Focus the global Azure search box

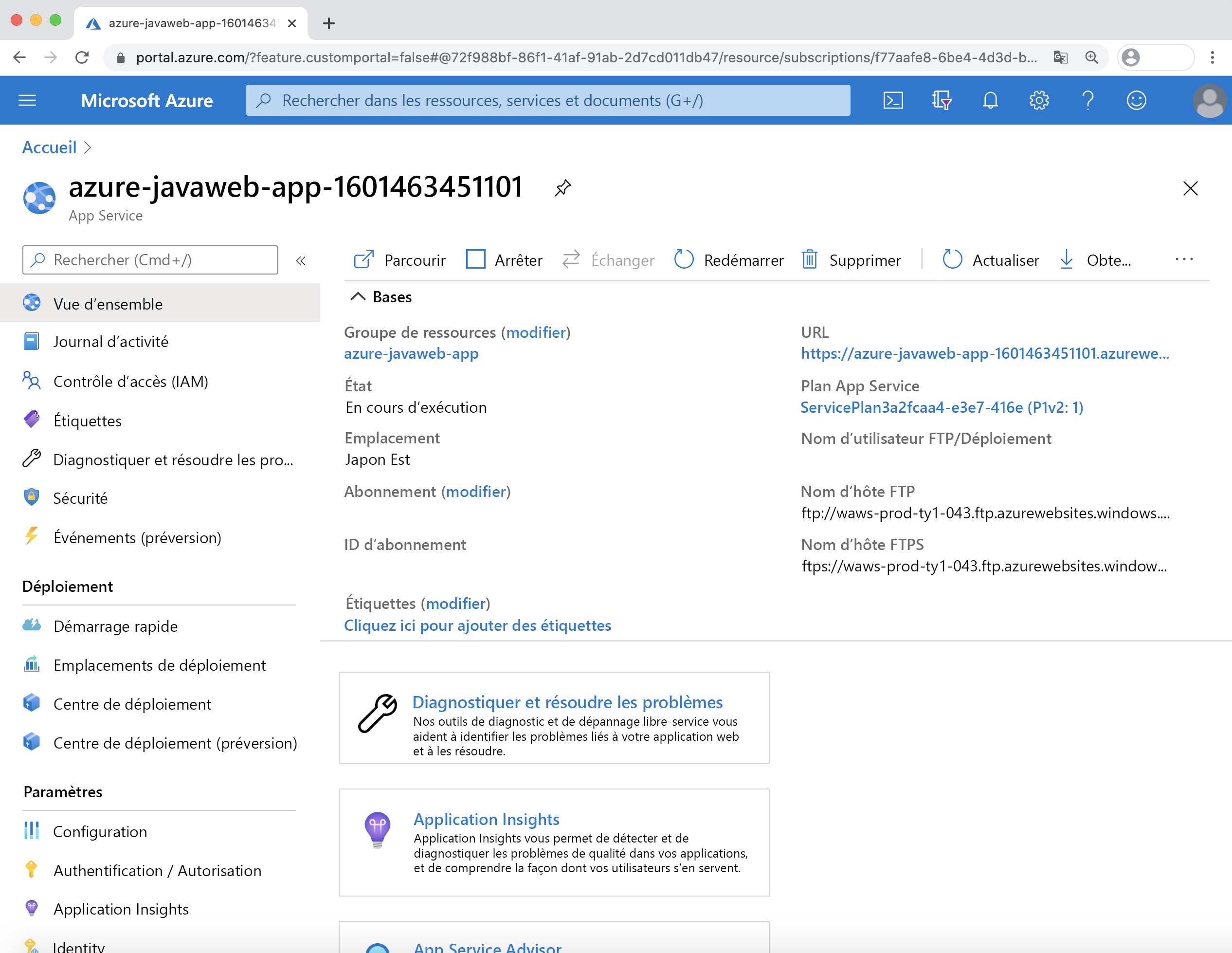tap(548, 100)
